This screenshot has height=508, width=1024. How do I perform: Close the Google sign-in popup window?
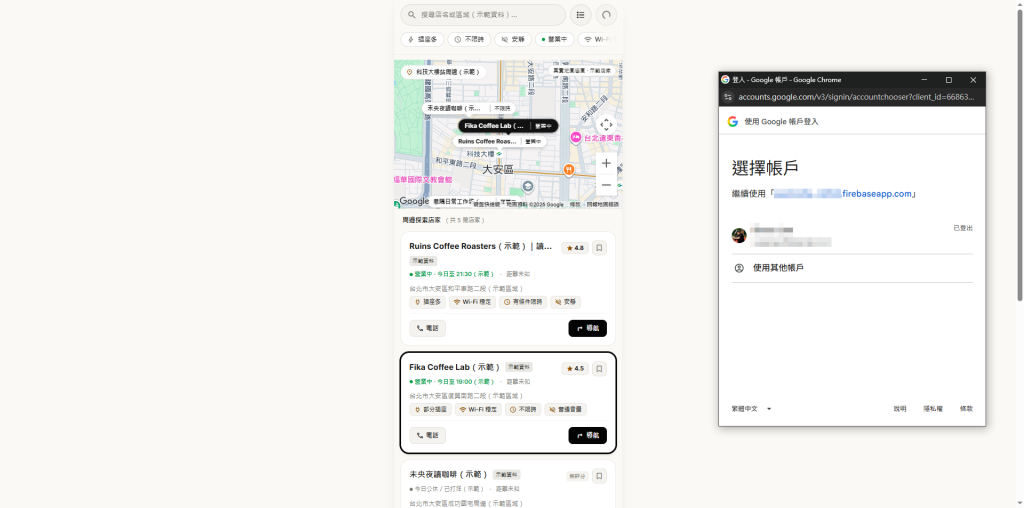(x=973, y=80)
